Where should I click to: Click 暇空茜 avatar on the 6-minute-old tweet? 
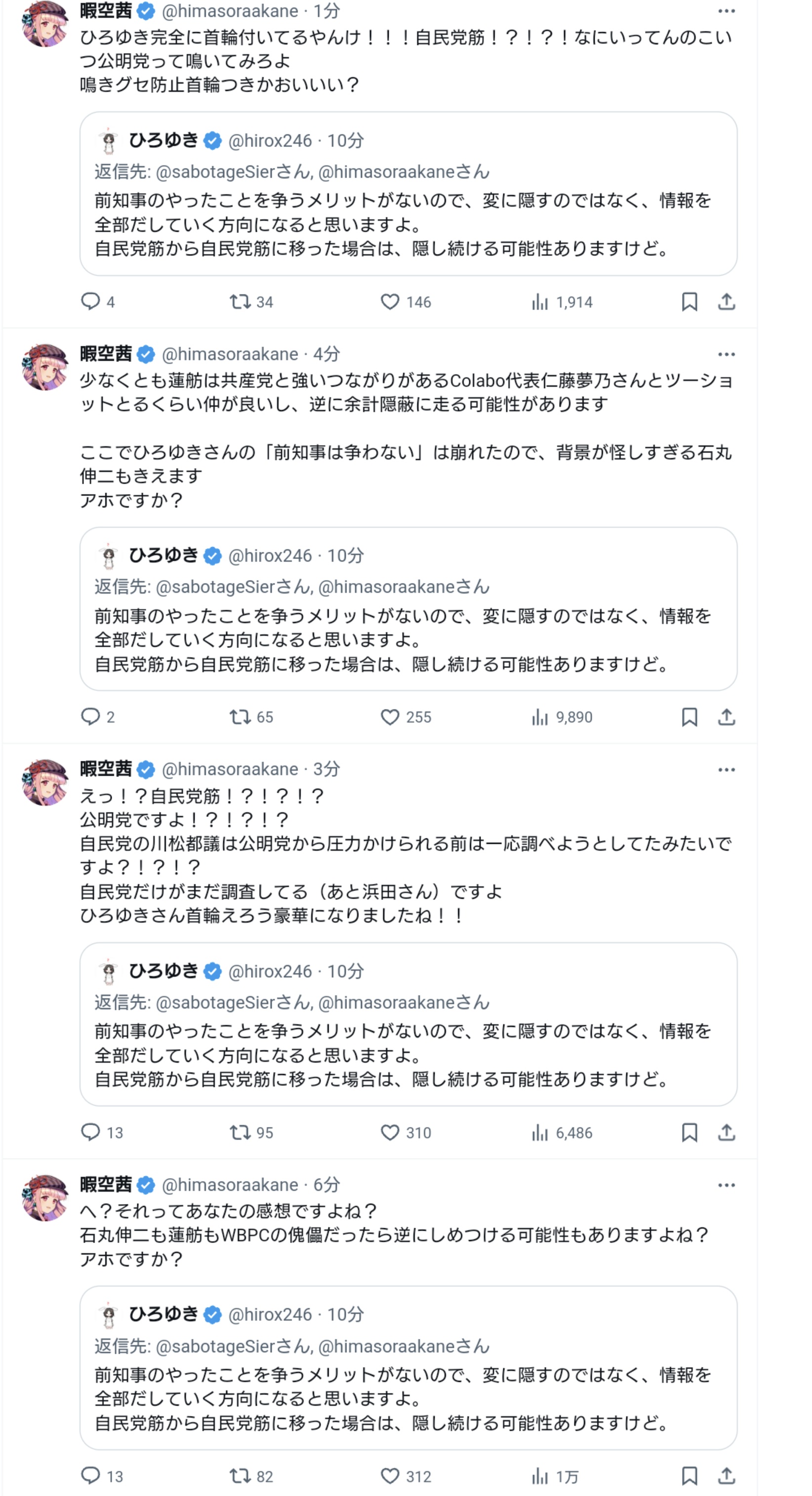coord(44,1198)
